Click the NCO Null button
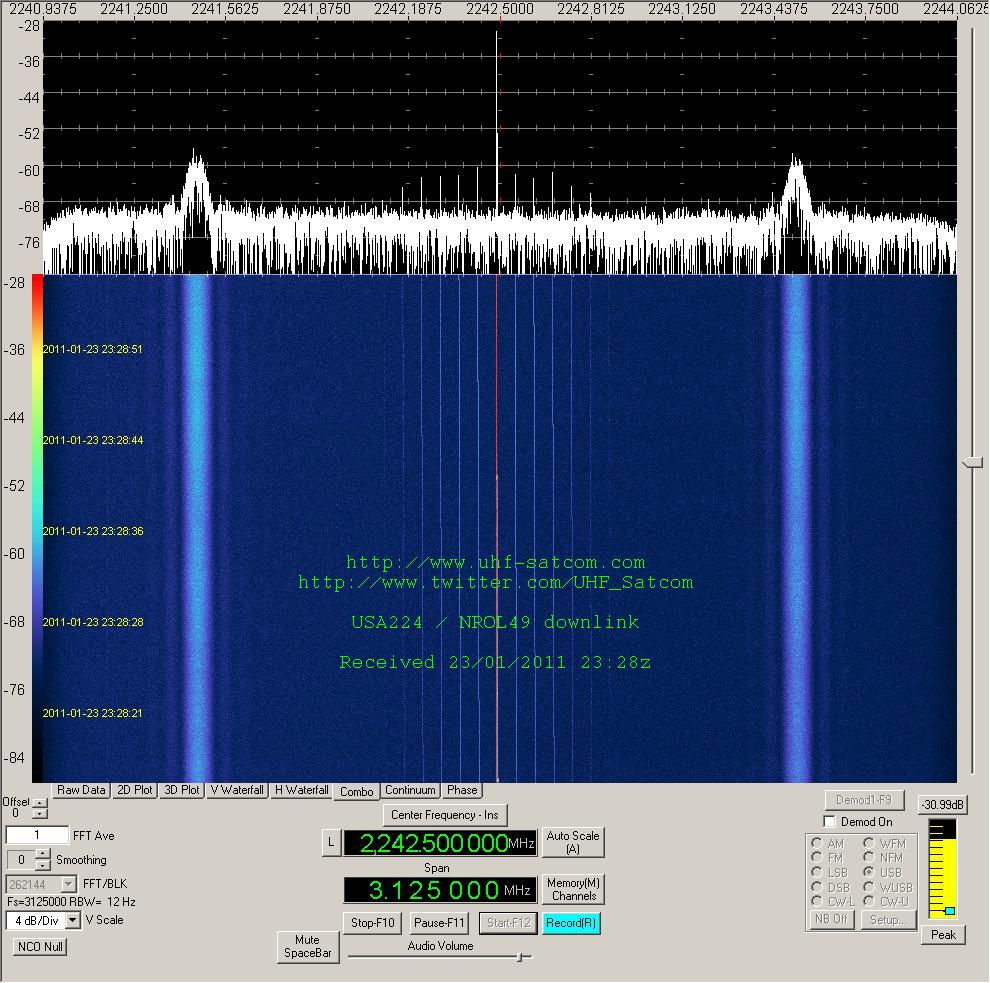This screenshot has height=983, width=990. tap(41, 946)
